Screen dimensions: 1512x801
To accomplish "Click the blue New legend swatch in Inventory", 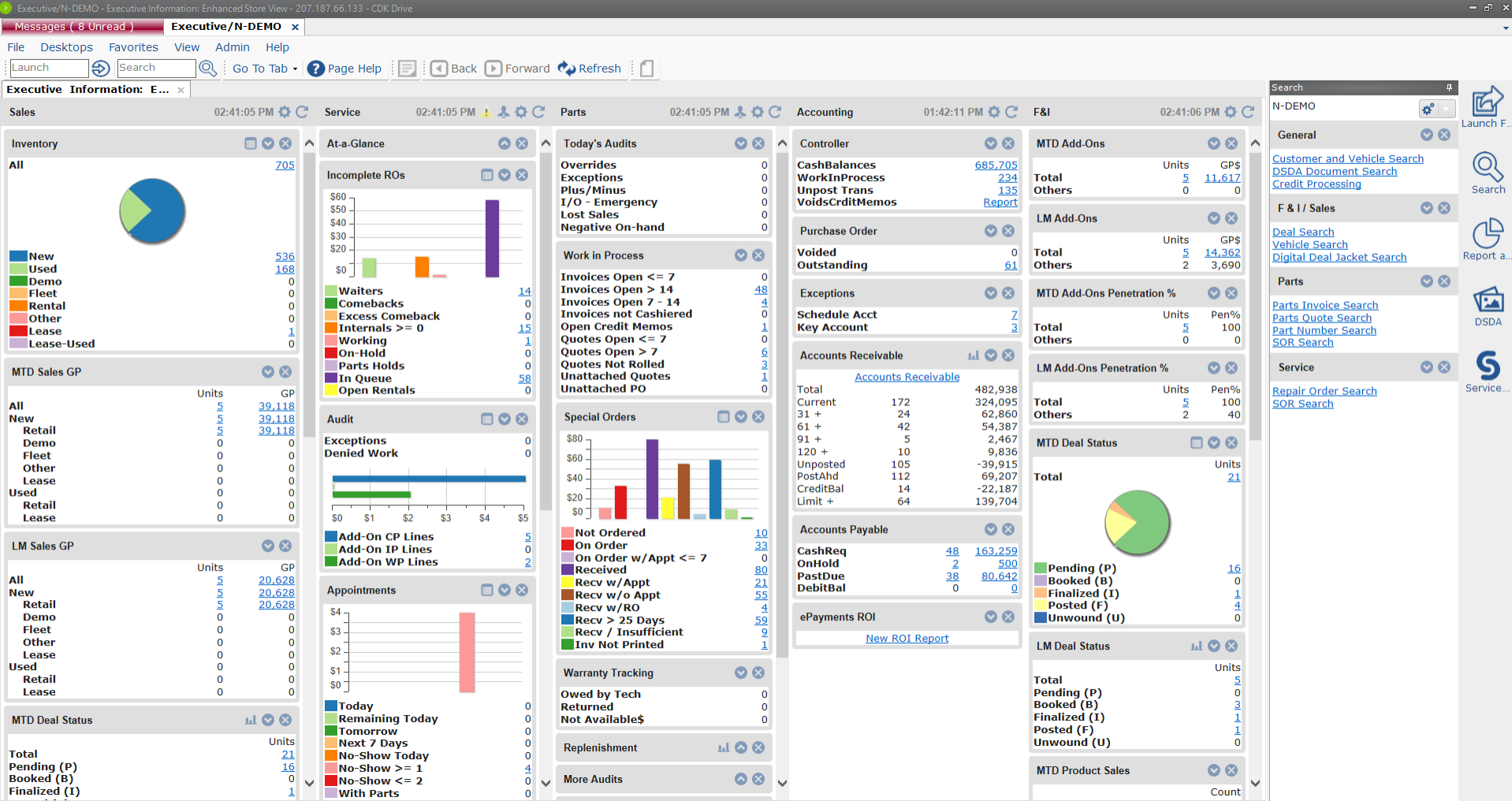I will [x=18, y=256].
